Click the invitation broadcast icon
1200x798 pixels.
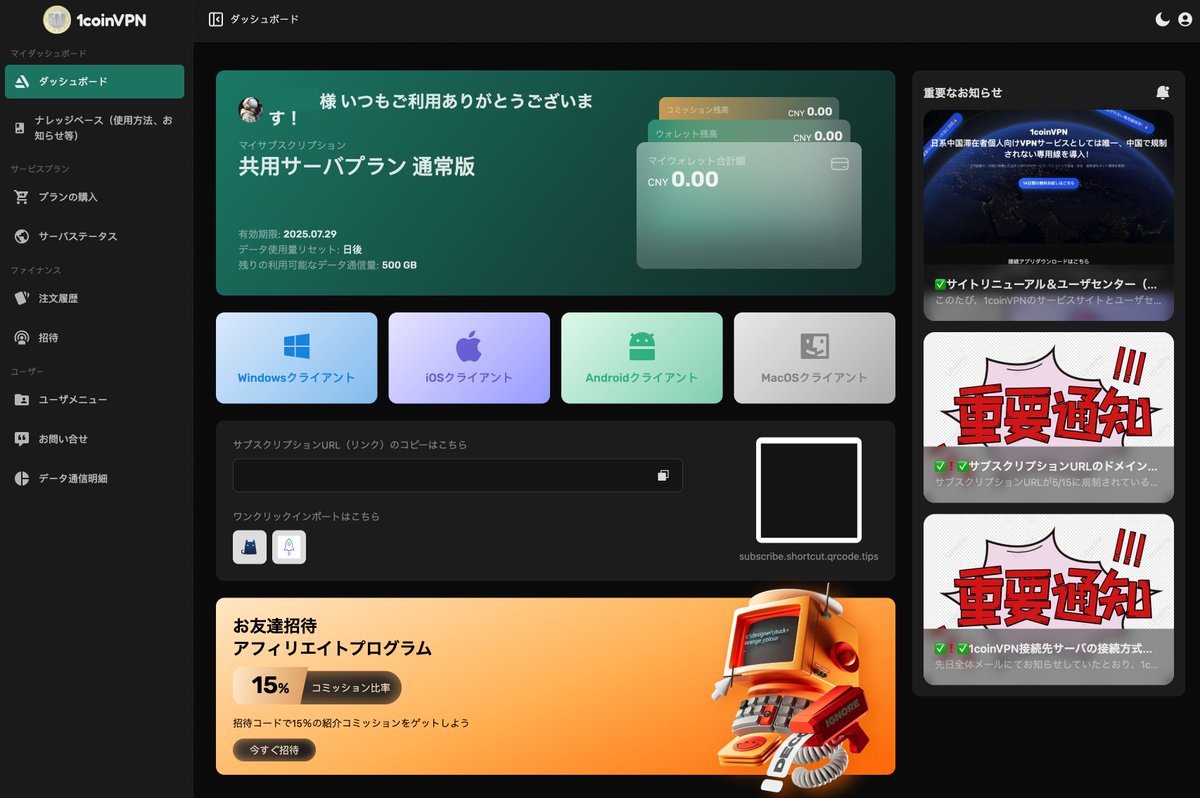click(x=21, y=338)
